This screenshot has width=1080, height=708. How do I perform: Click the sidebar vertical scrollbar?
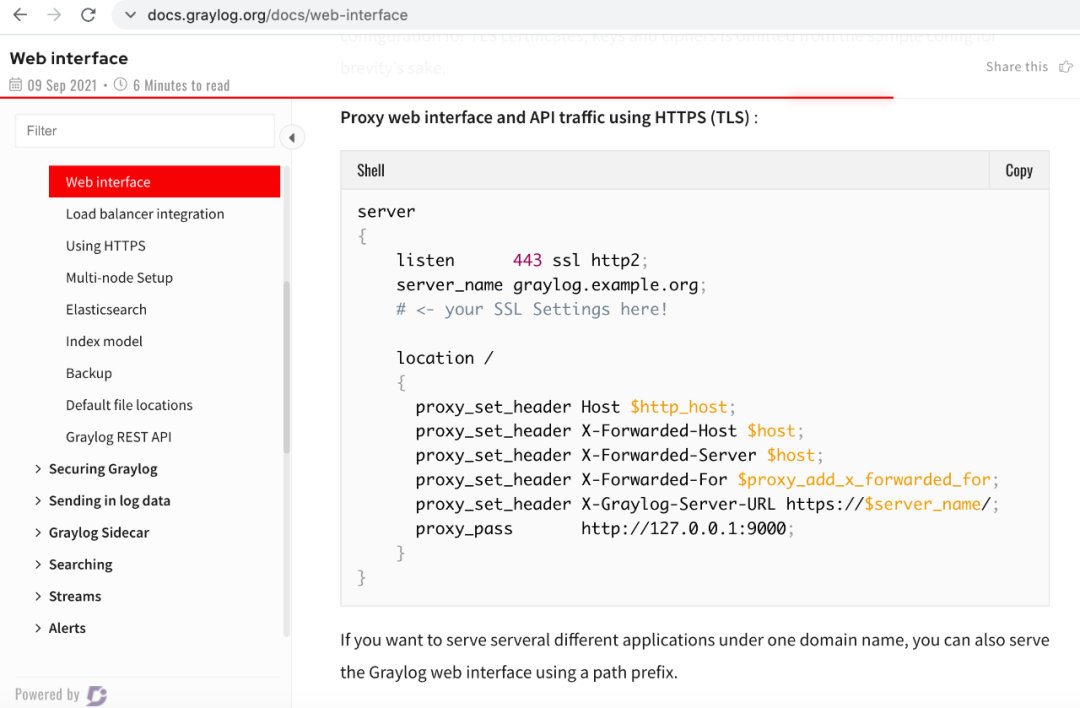pos(287,367)
